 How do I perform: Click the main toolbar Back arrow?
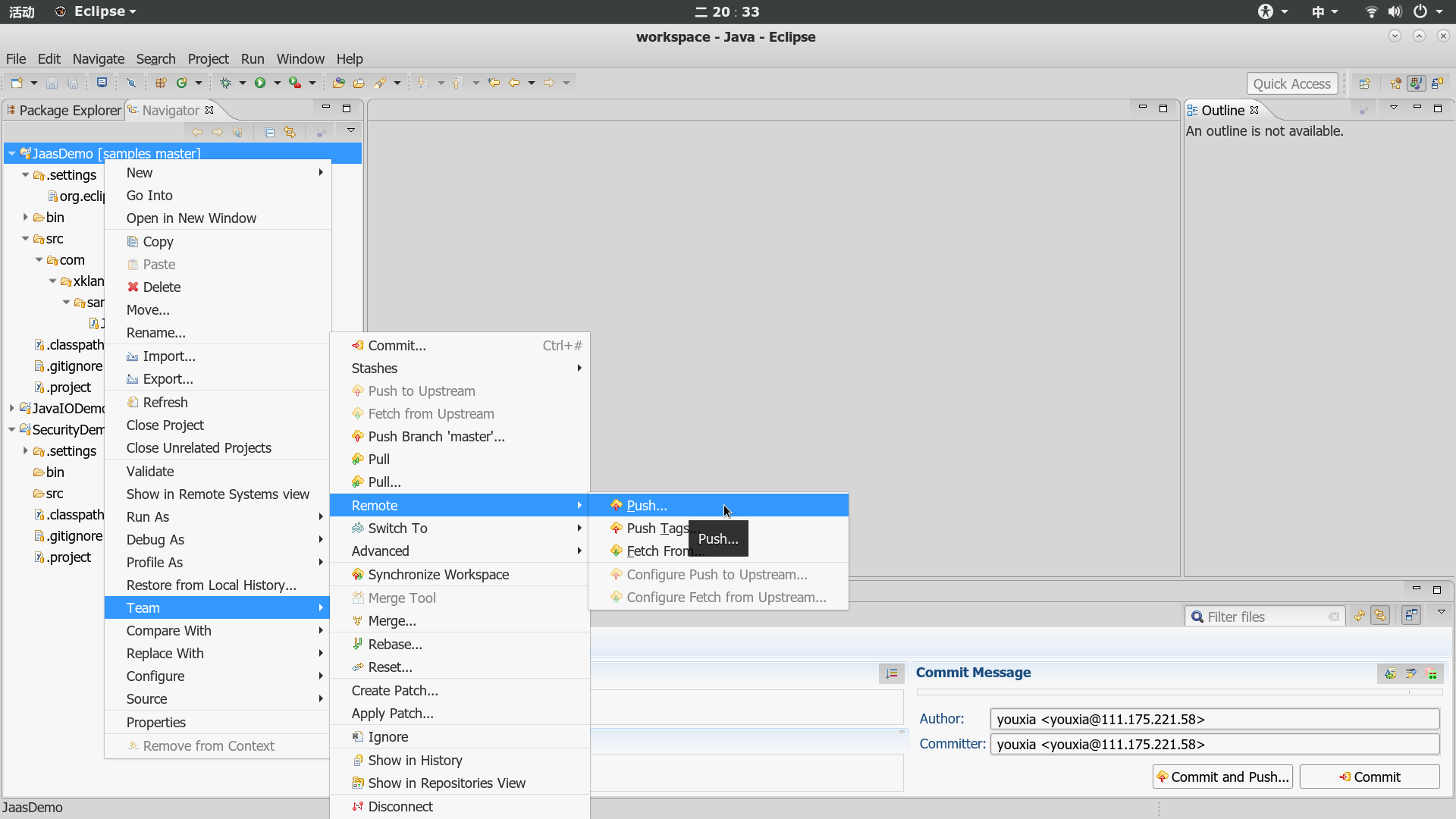(x=514, y=83)
